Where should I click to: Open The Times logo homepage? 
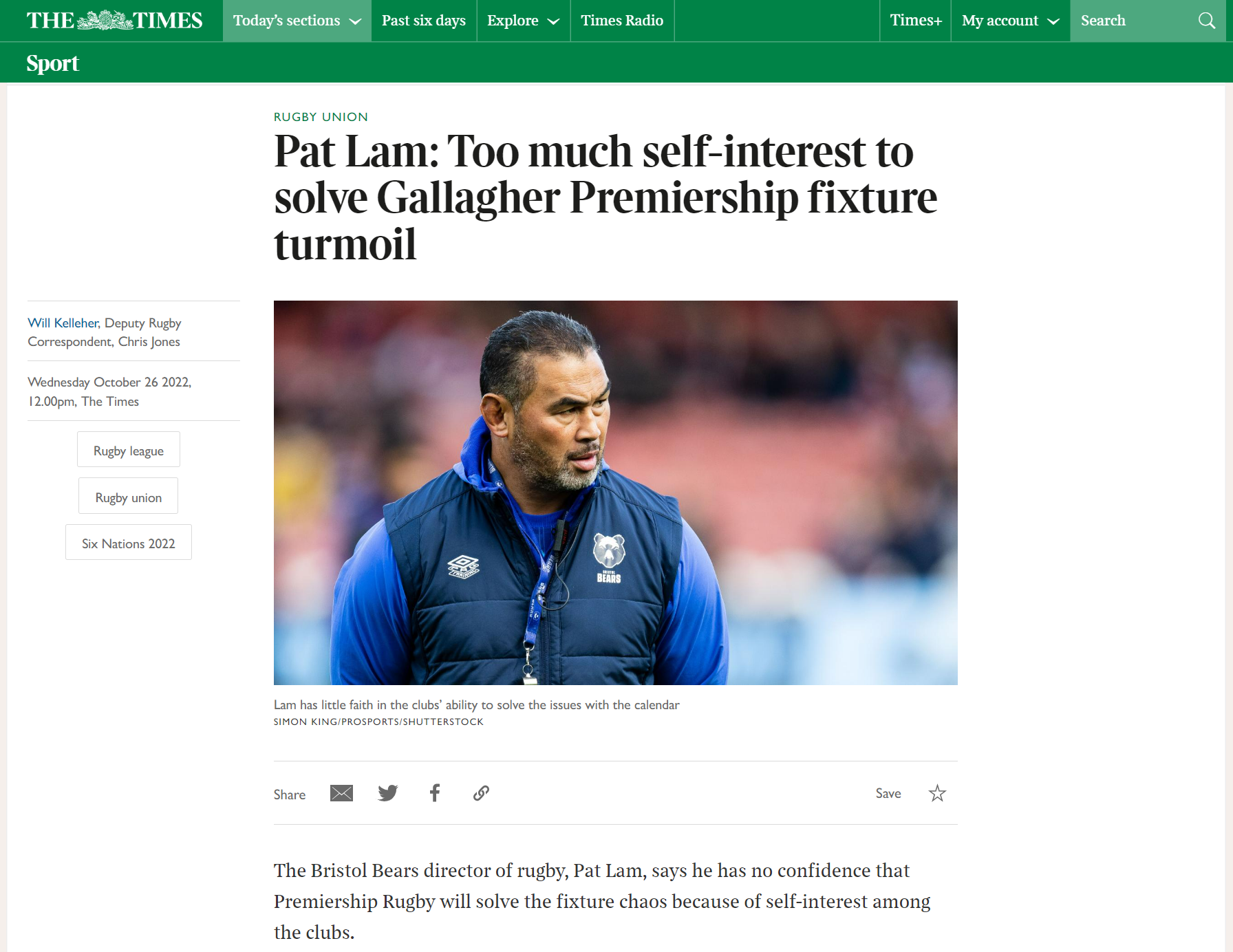[x=114, y=21]
